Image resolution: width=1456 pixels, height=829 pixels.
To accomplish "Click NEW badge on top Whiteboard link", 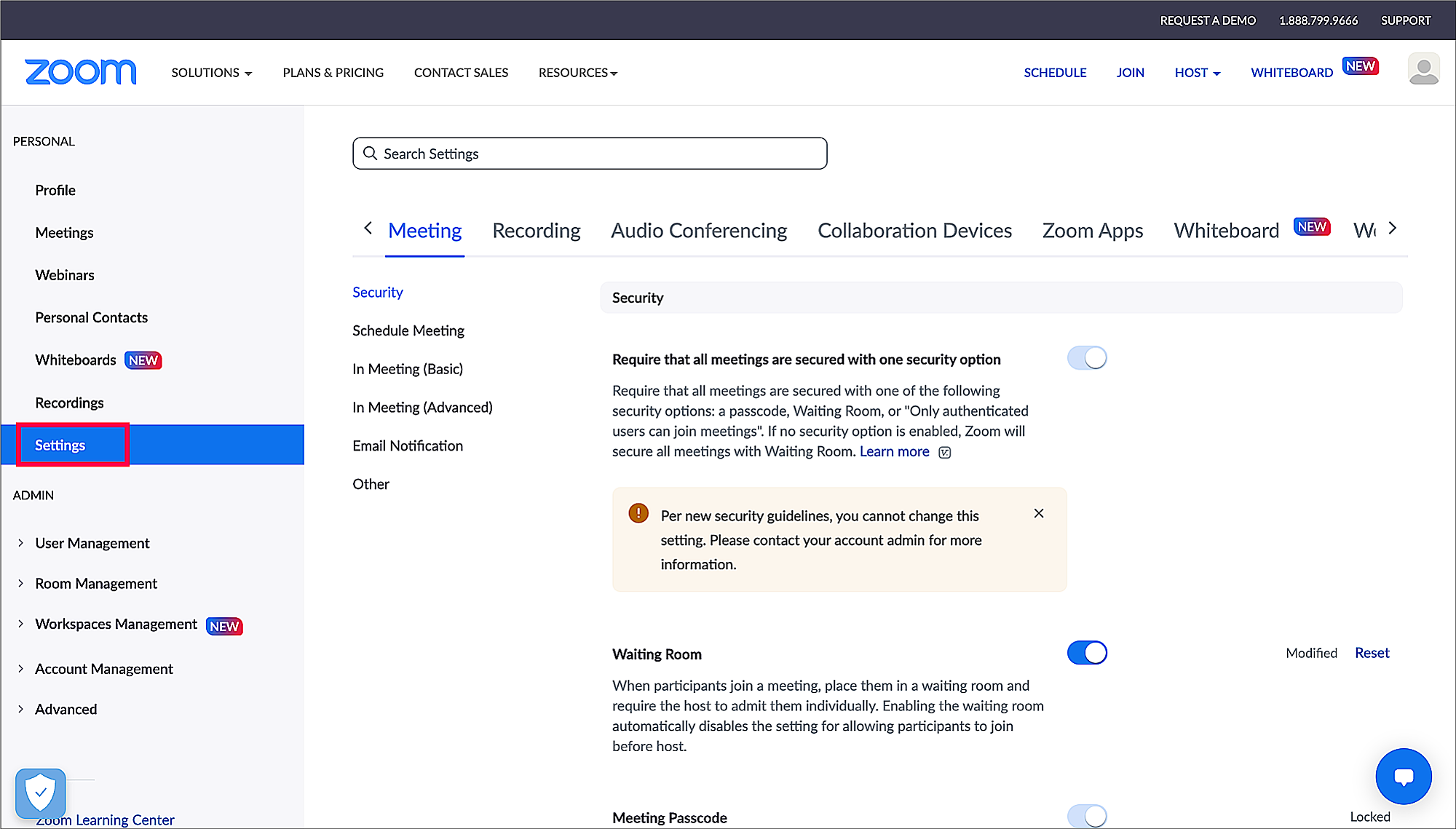I will click(1360, 66).
